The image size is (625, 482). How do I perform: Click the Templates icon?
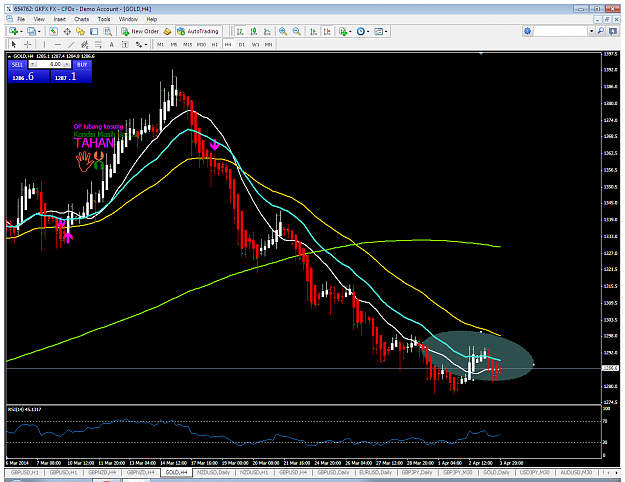(378, 31)
